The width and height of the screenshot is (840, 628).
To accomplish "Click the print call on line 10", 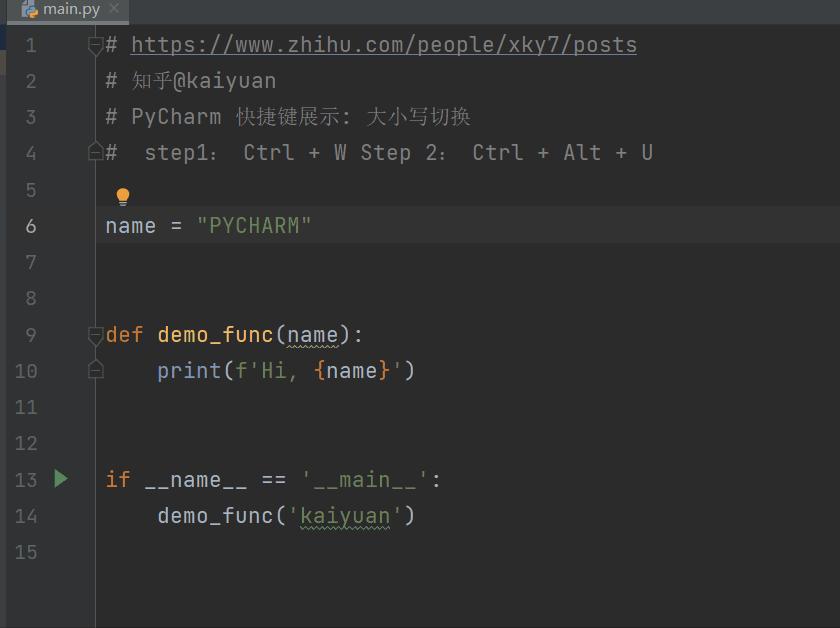I will [189, 371].
